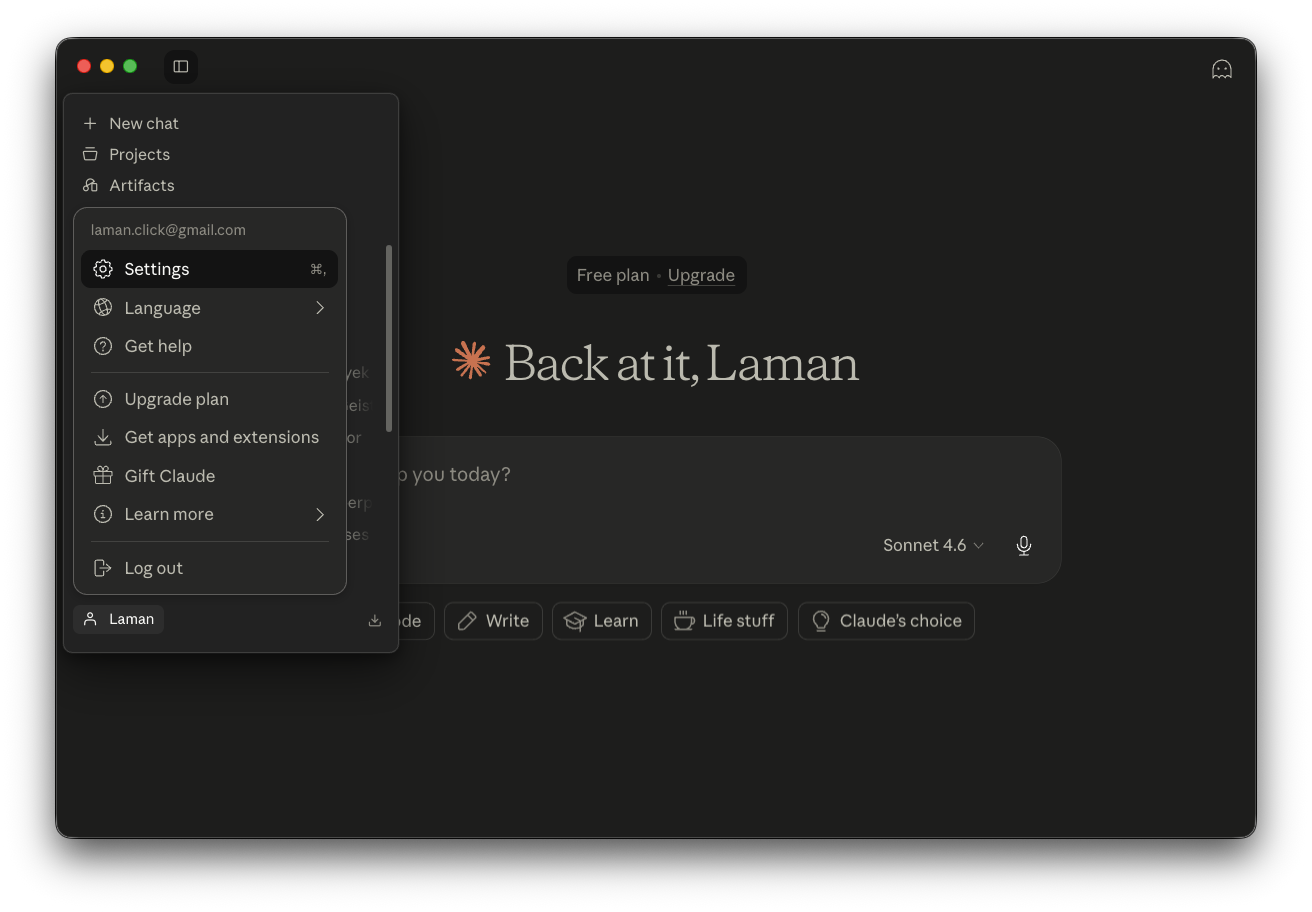Click the Gift Claude present icon
The width and height of the screenshot is (1312, 912).
click(x=103, y=476)
